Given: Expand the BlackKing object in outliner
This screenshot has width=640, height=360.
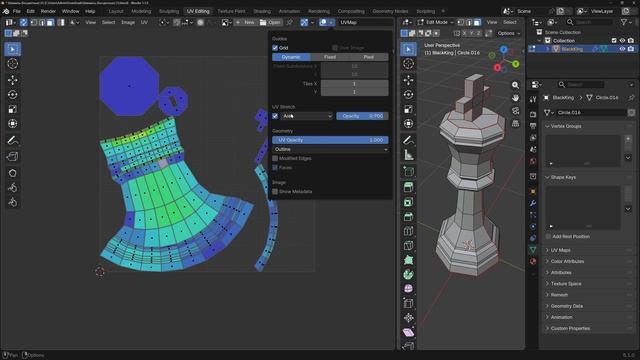Looking at the screenshot, I should pyautogui.click(x=547, y=49).
